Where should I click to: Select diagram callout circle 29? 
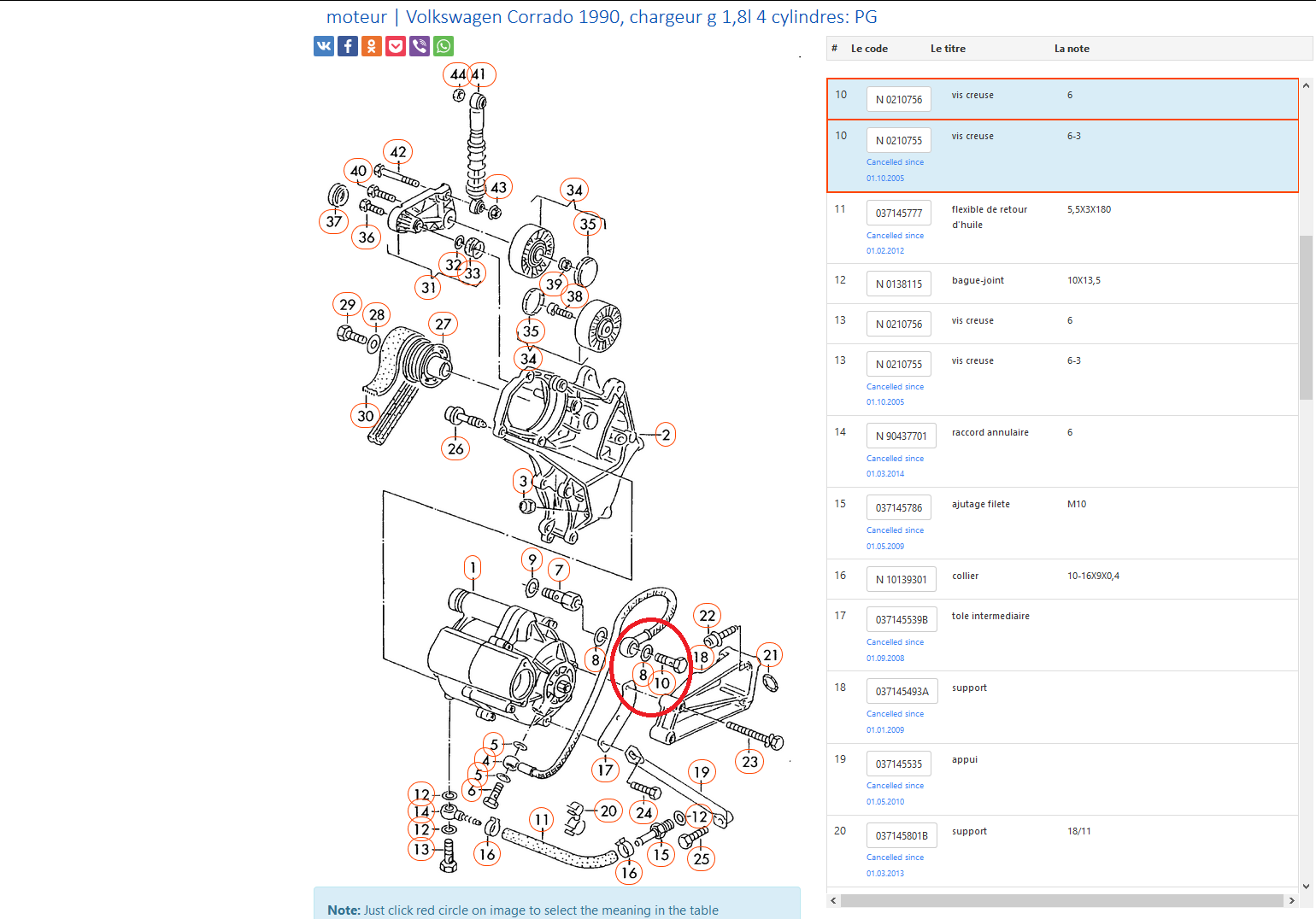pyautogui.click(x=347, y=305)
